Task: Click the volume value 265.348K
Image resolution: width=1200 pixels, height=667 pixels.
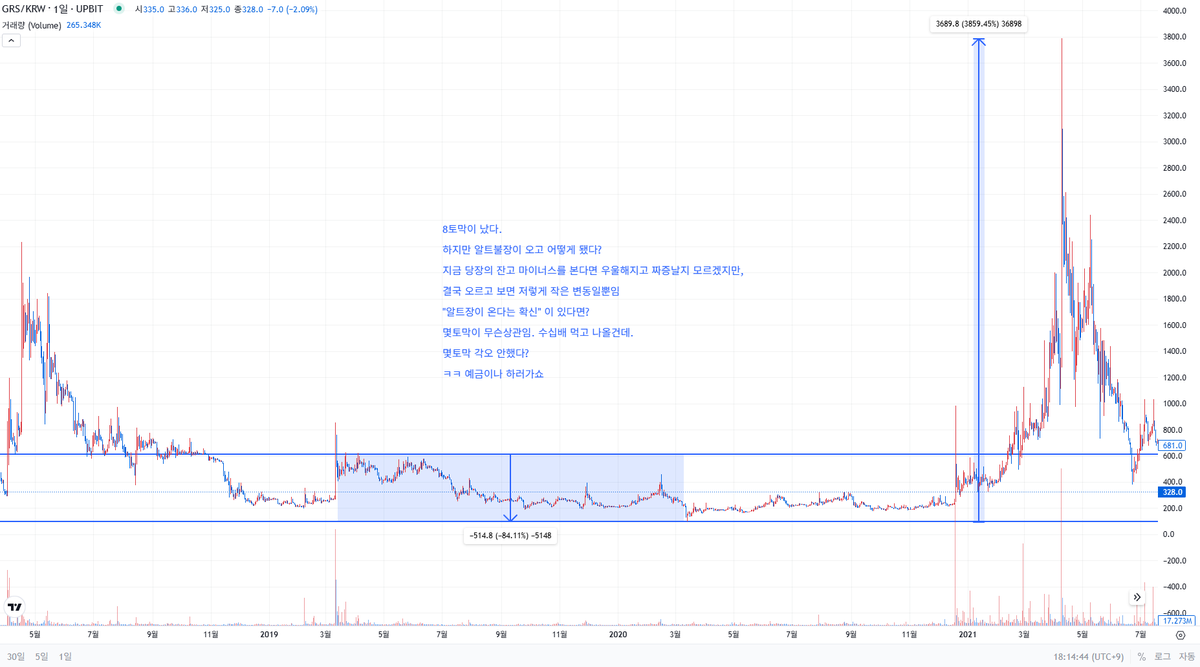Action: click(x=84, y=25)
